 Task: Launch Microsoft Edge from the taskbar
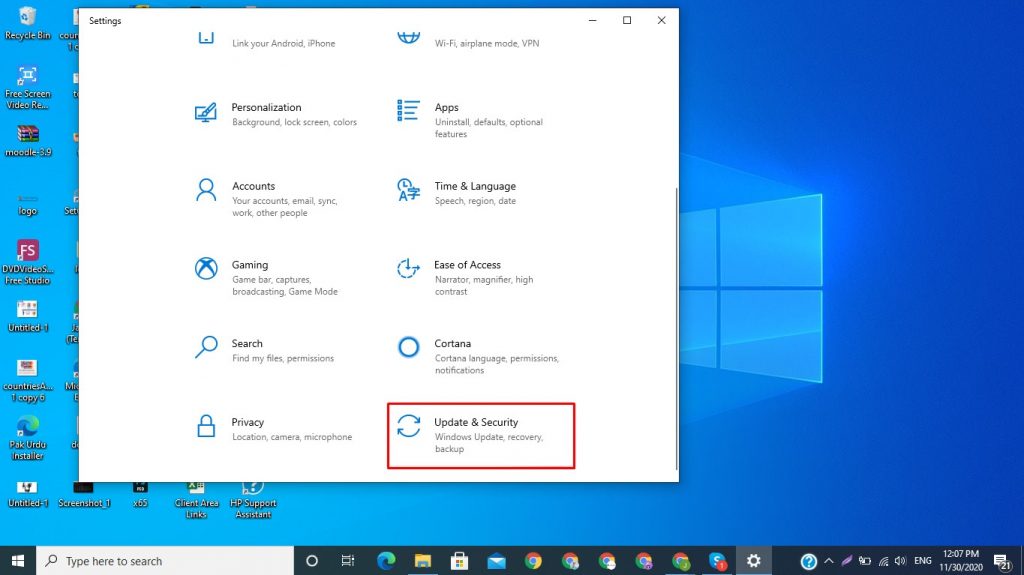tap(385, 561)
